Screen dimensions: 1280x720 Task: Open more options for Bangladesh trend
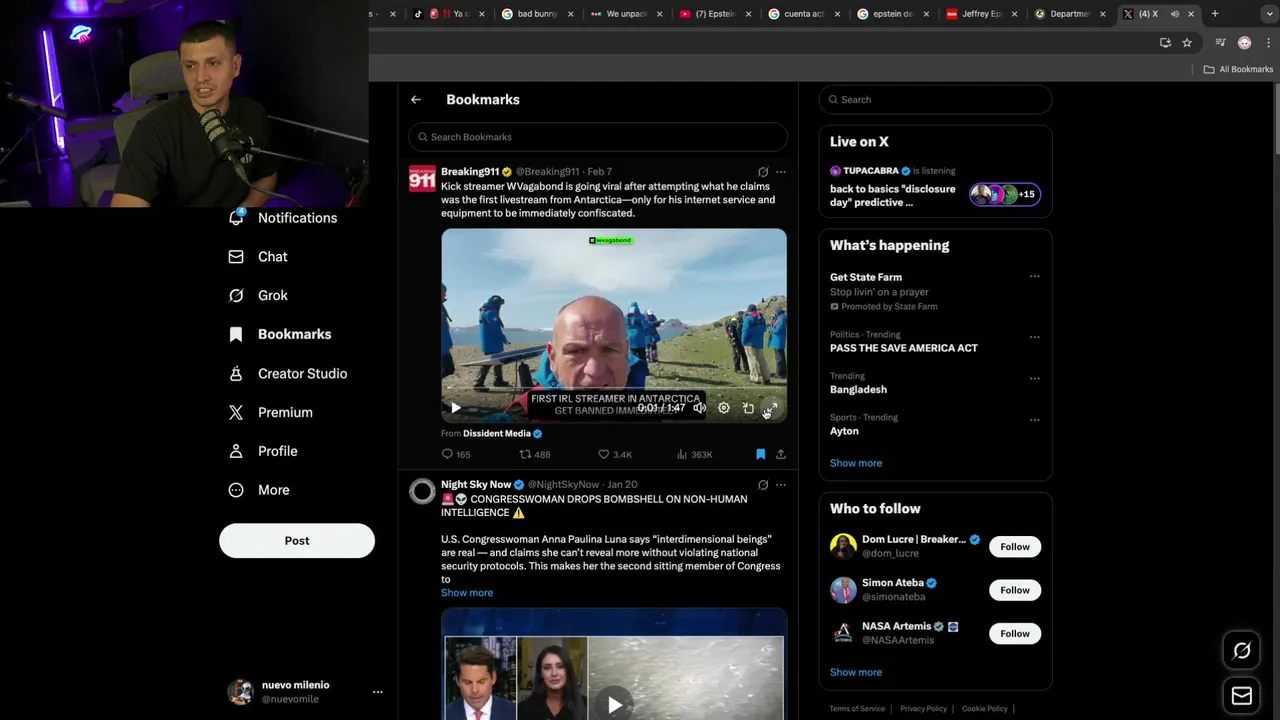coord(1034,379)
